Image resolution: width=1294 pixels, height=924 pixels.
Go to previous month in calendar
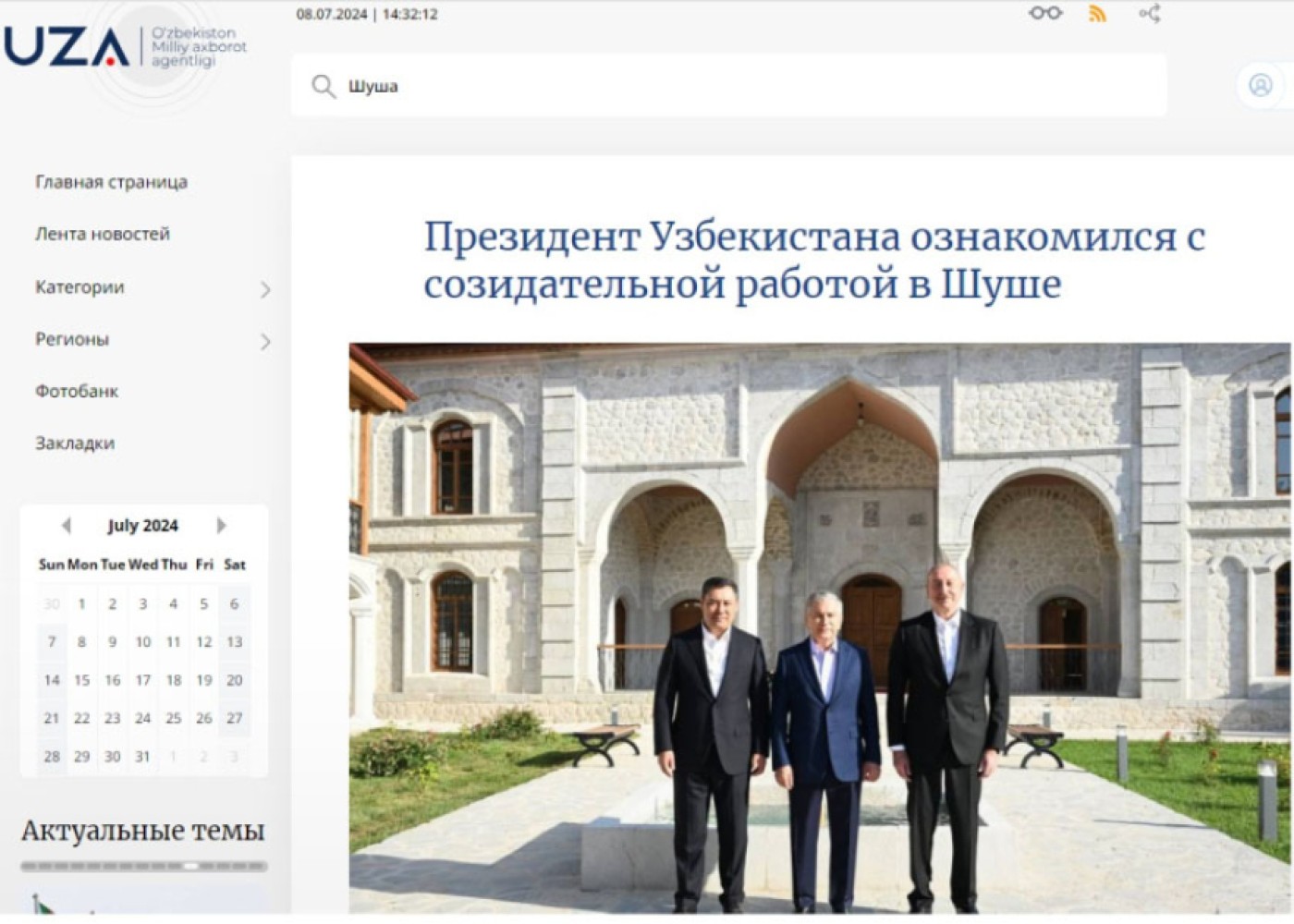point(66,526)
